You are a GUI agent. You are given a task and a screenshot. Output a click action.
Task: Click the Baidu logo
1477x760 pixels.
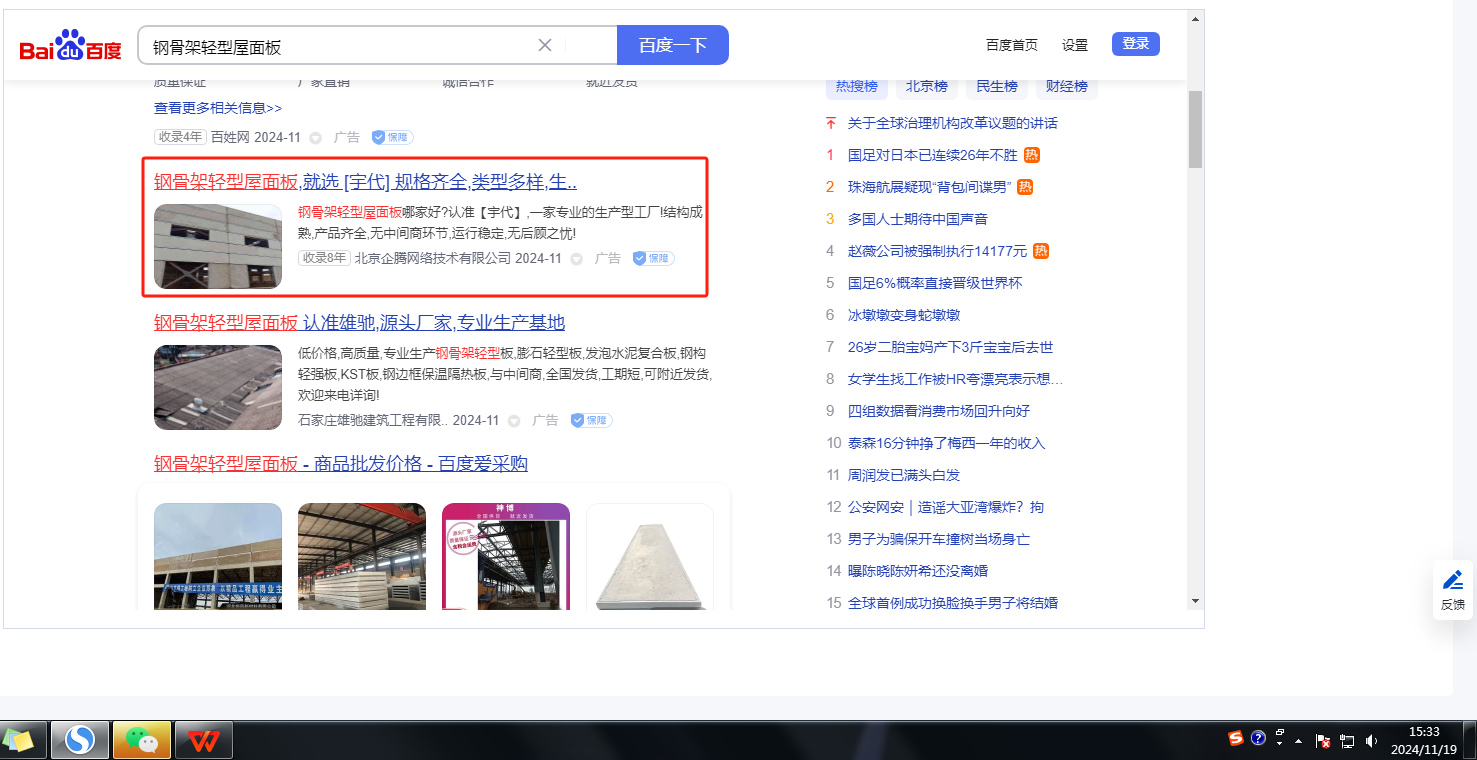pyautogui.click(x=71, y=46)
